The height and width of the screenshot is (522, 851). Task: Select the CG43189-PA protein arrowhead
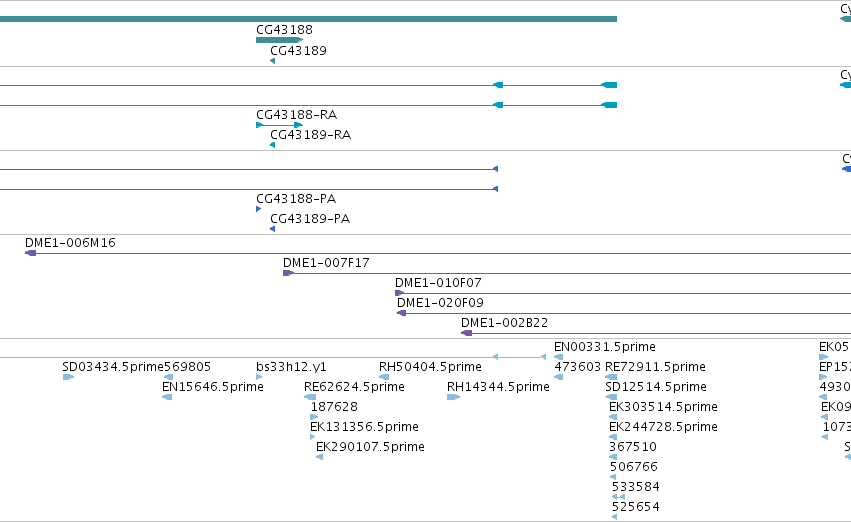pos(272,229)
